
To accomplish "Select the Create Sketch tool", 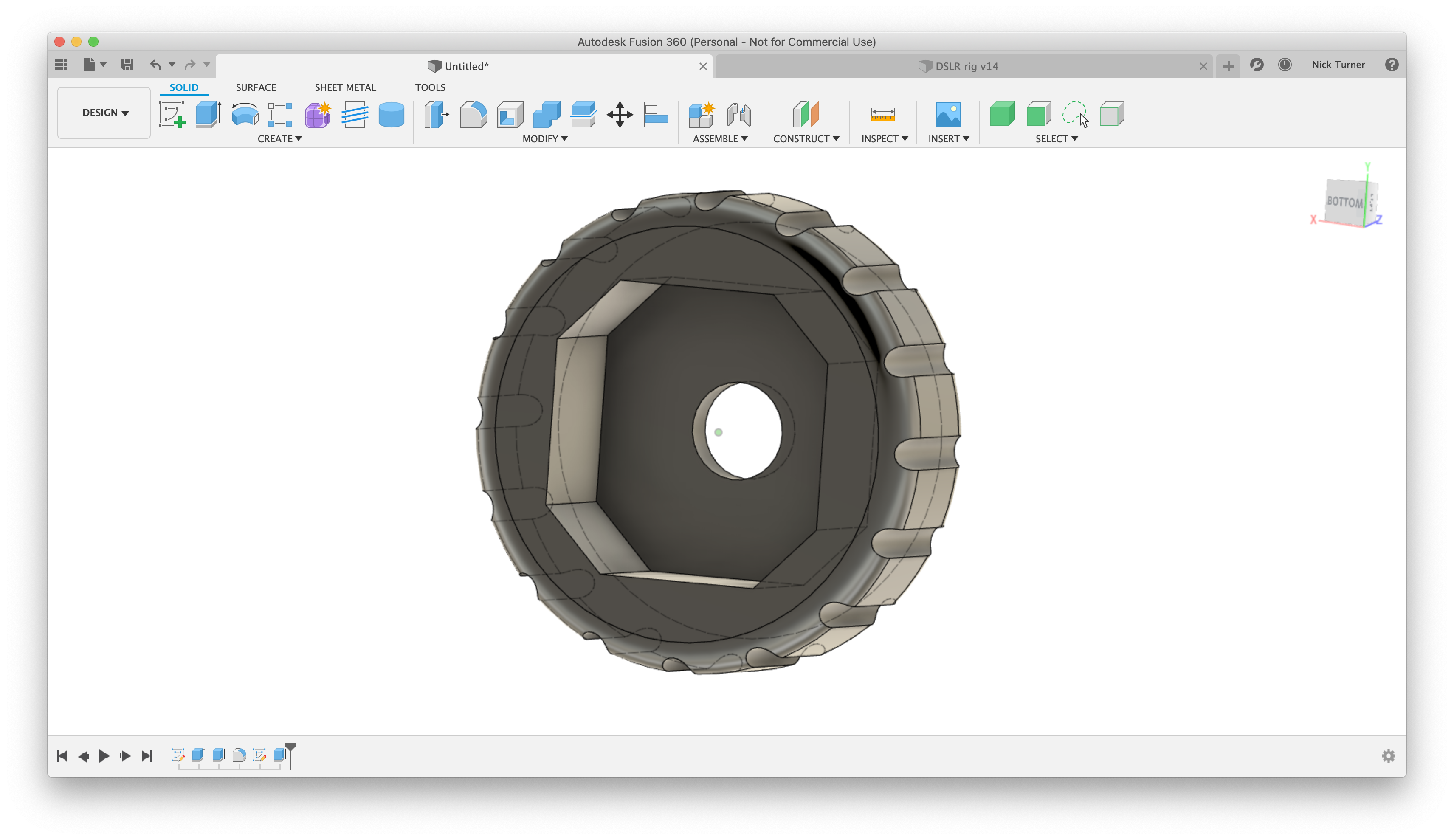I will click(x=172, y=114).
